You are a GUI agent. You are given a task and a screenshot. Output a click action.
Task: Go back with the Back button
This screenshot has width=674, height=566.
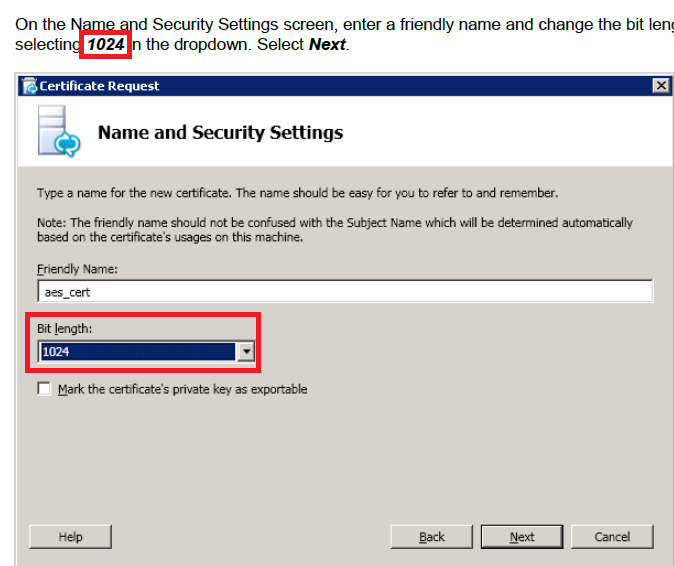pos(432,537)
